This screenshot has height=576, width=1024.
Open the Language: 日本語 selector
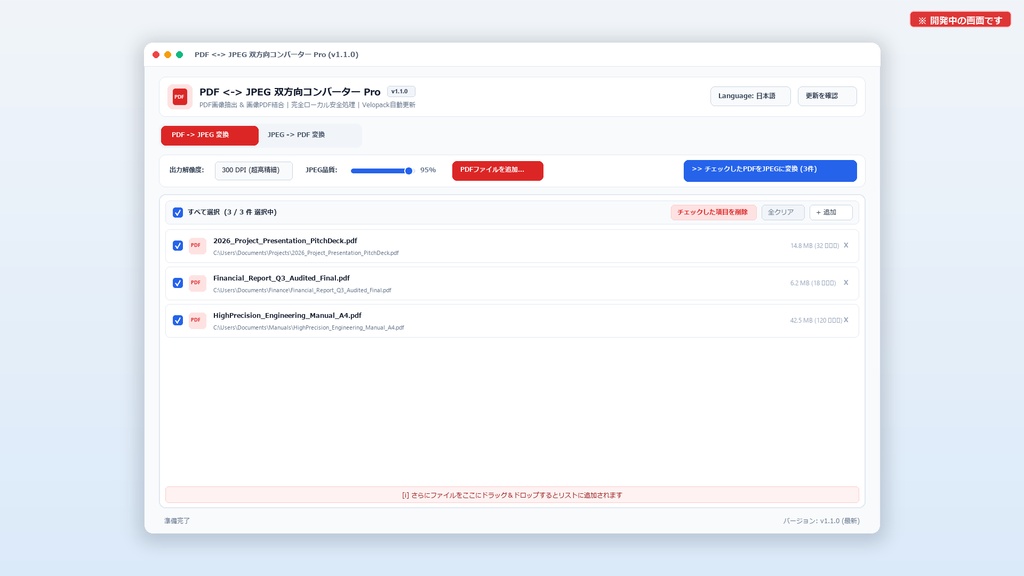click(750, 96)
